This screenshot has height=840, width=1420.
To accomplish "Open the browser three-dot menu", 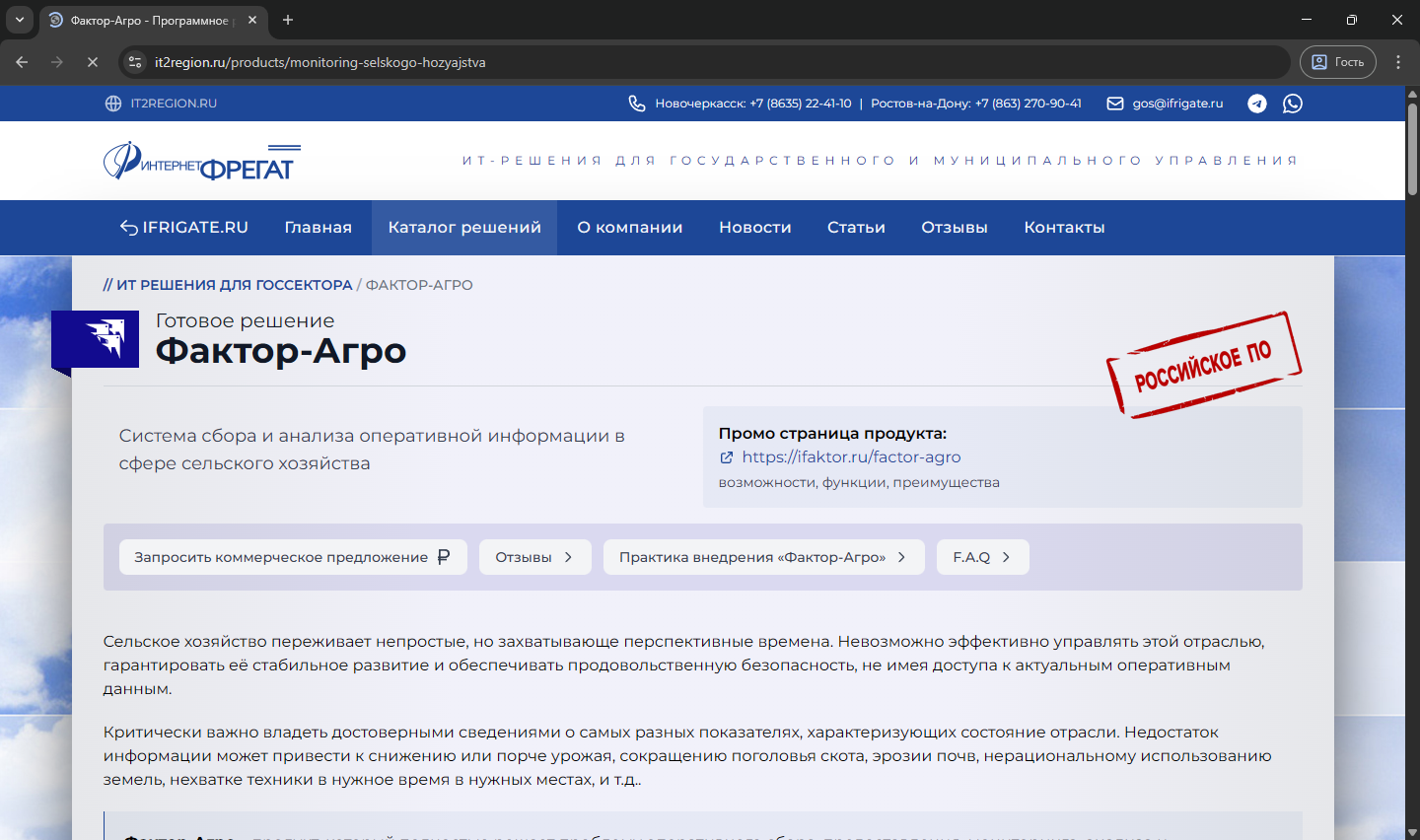I will [x=1398, y=62].
